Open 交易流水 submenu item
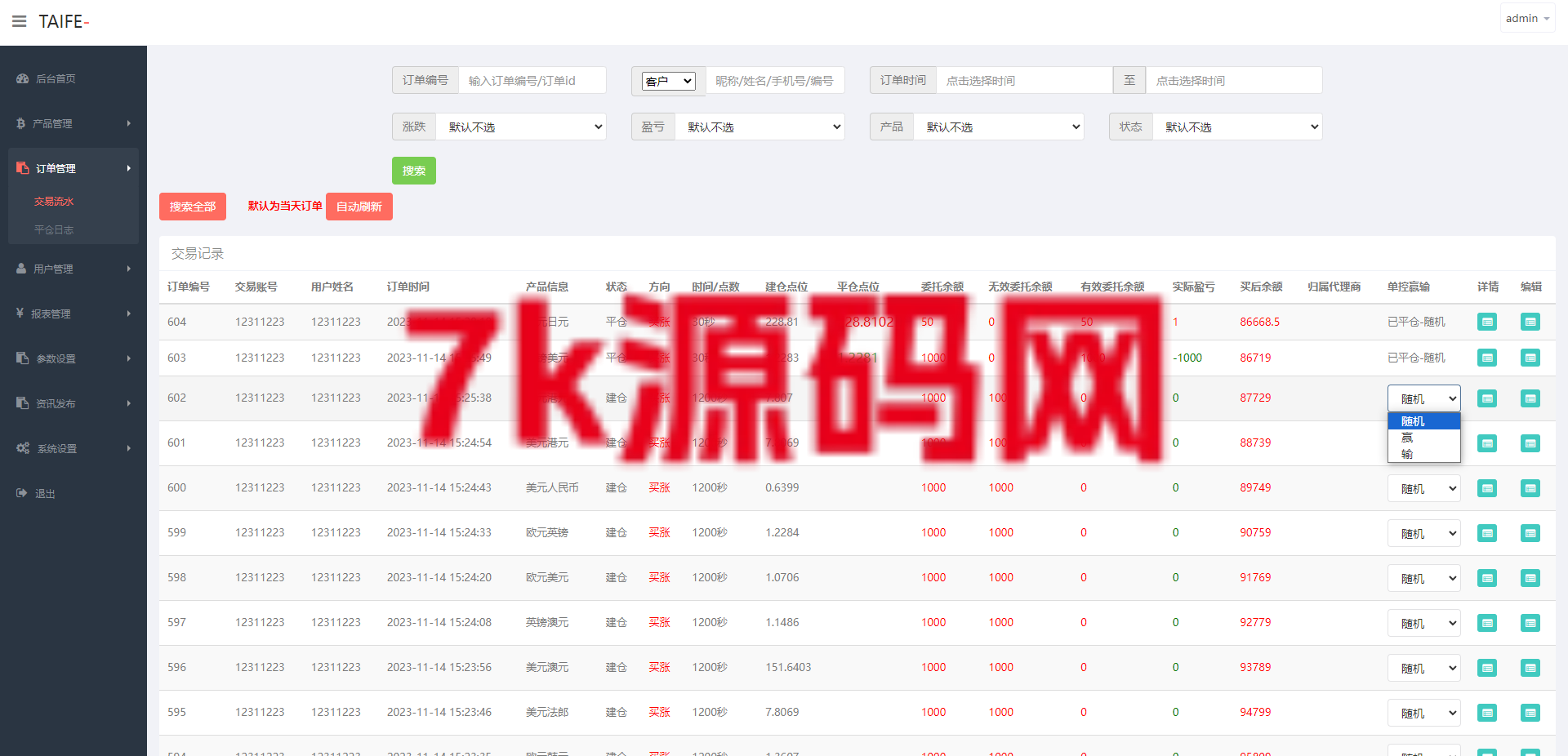Image resolution: width=1568 pixels, height=756 pixels. (54, 202)
